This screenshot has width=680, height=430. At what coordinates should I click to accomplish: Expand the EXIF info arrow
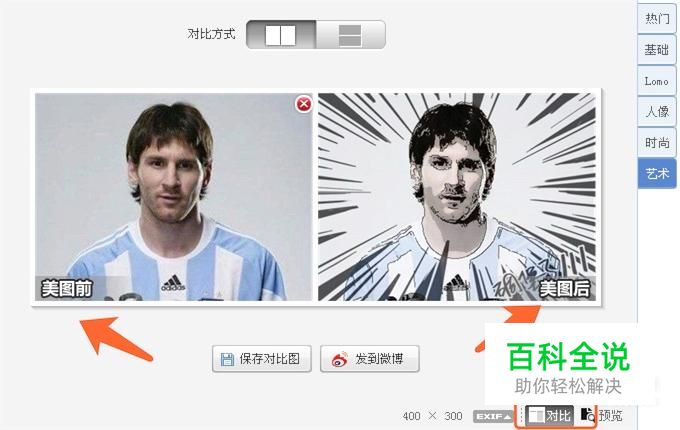pos(492,416)
